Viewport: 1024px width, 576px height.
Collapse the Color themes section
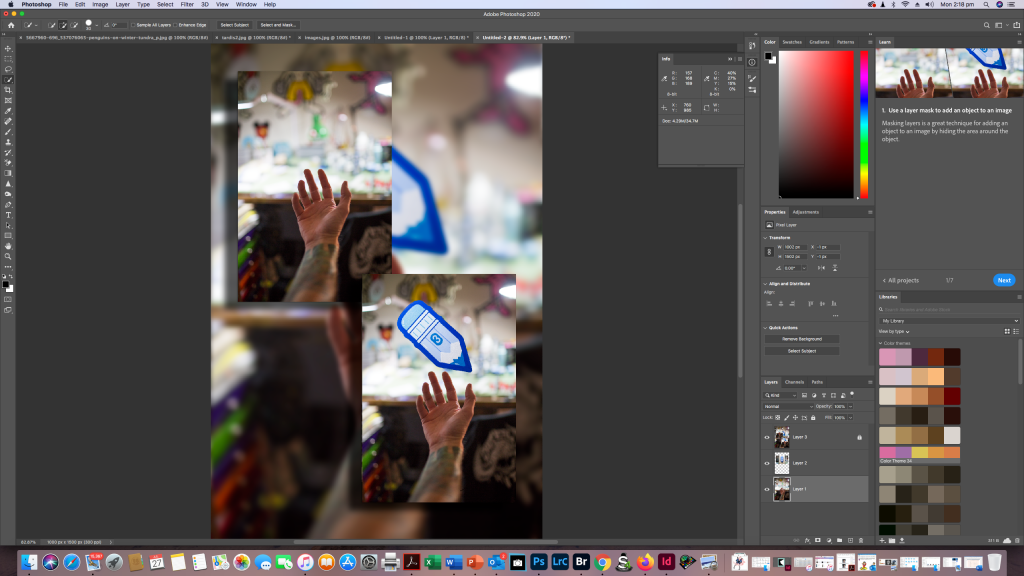click(880, 342)
